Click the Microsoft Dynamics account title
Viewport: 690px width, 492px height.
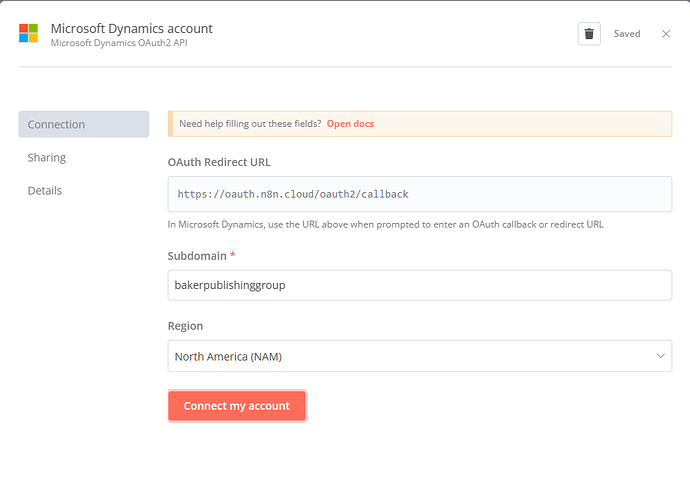(131, 28)
